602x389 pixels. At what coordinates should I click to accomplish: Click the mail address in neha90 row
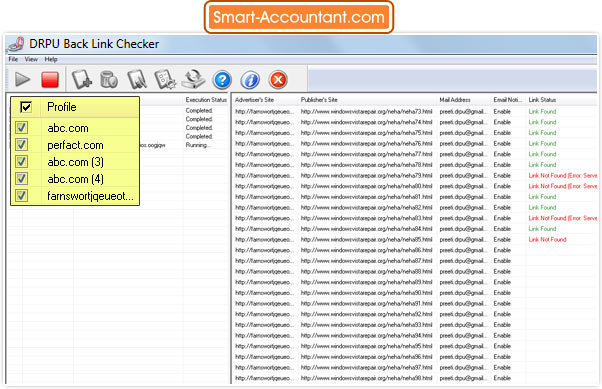[x=463, y=293]
